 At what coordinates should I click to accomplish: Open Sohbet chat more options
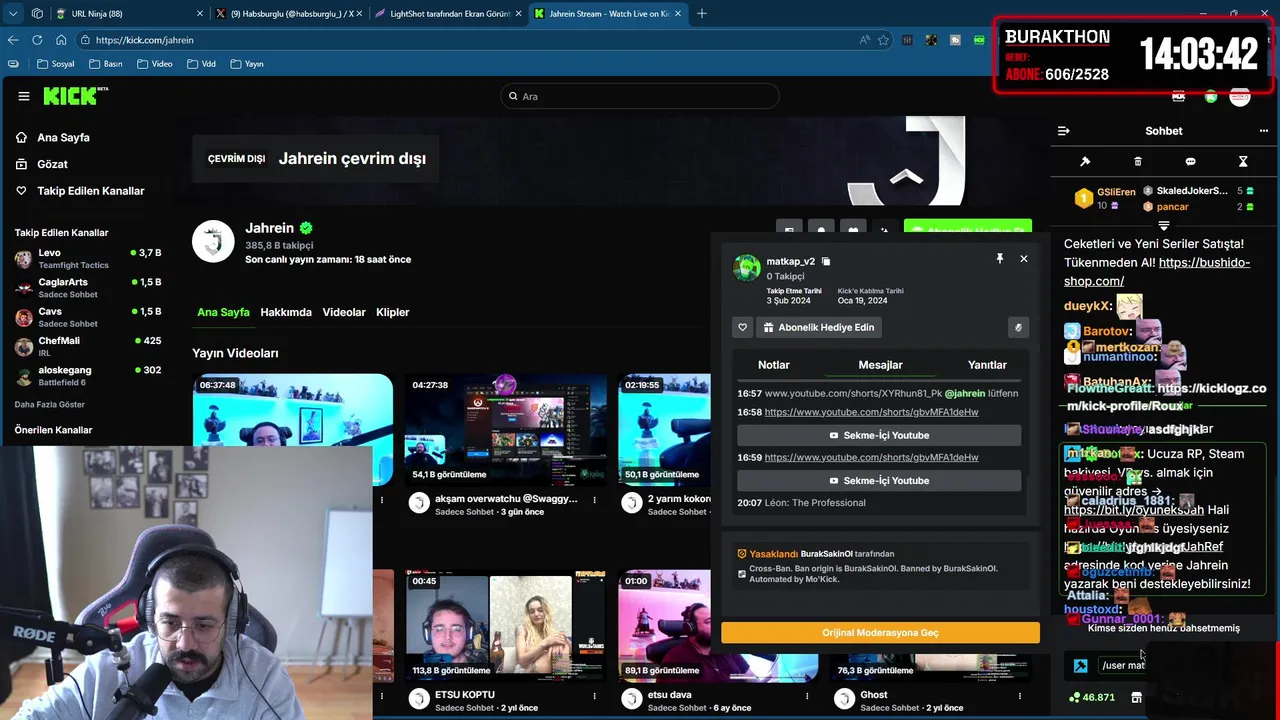click(x=1262, y=131)
